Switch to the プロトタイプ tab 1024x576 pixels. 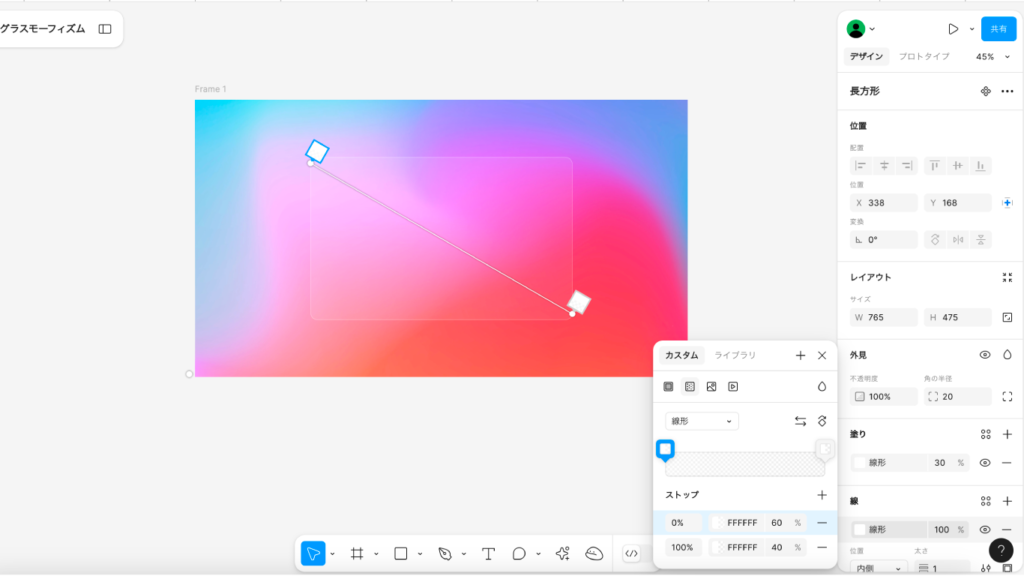click(x=924, y=57)
